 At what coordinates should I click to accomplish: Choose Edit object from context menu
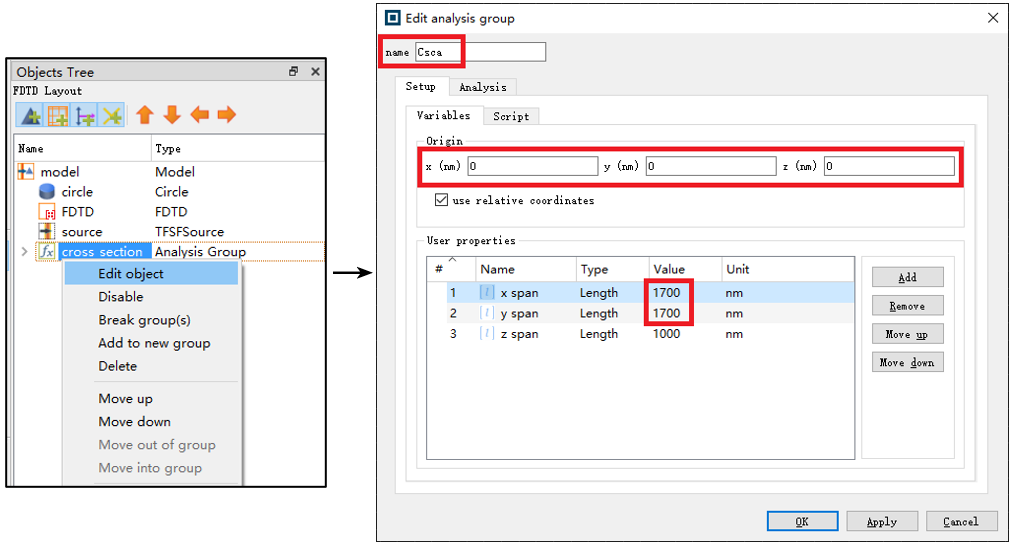pos(131,274)
